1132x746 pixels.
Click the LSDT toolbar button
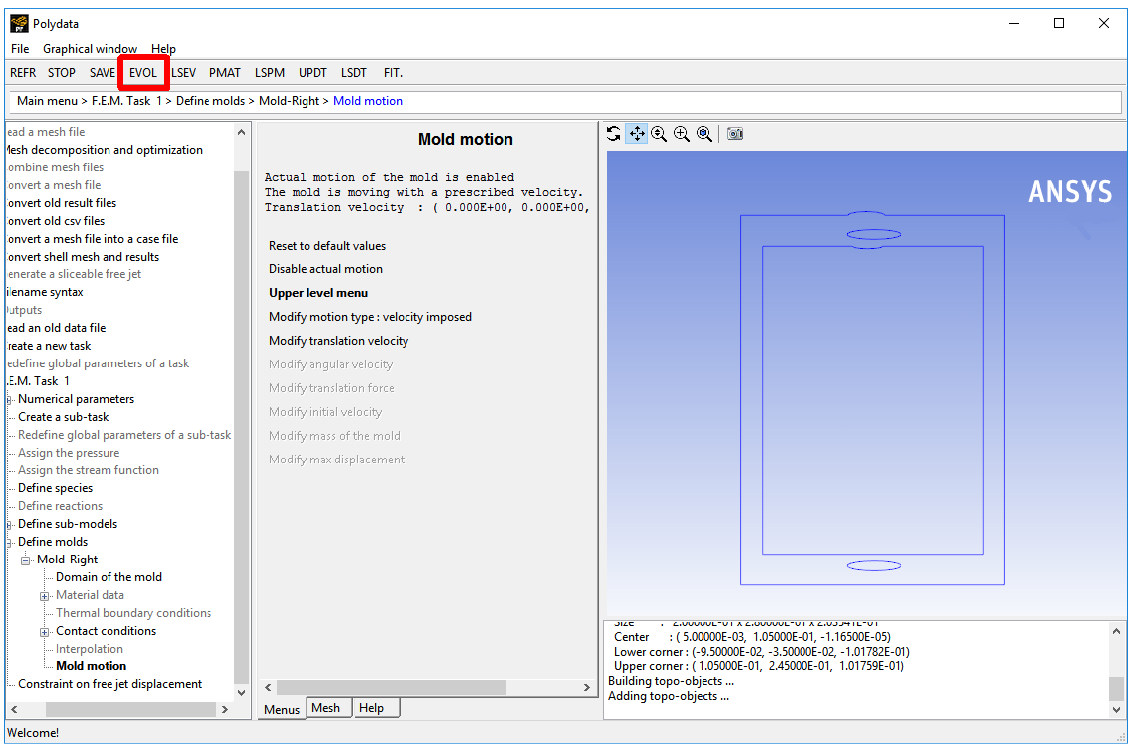(354, 73)
